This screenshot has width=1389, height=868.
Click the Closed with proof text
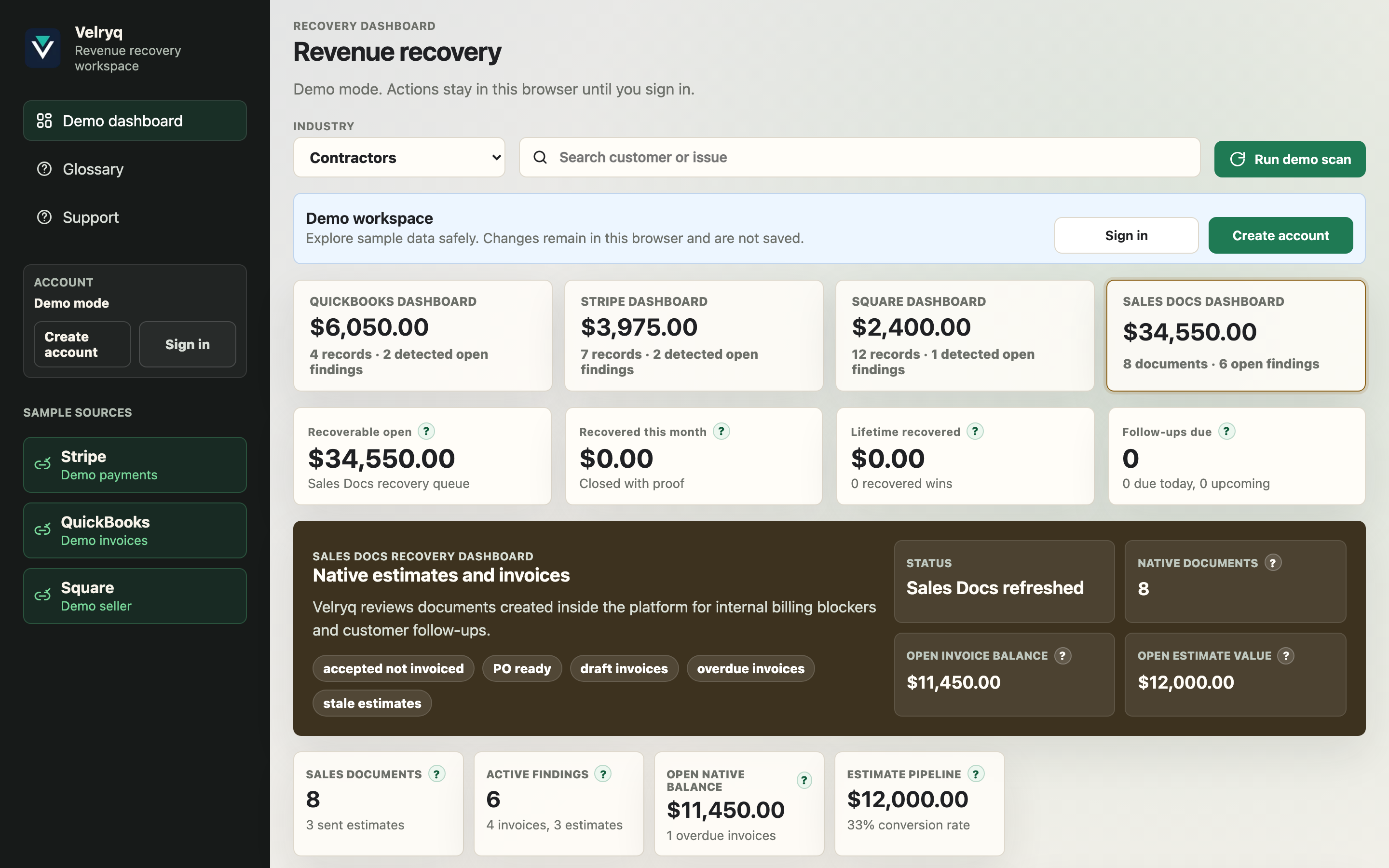pos(631,483)
